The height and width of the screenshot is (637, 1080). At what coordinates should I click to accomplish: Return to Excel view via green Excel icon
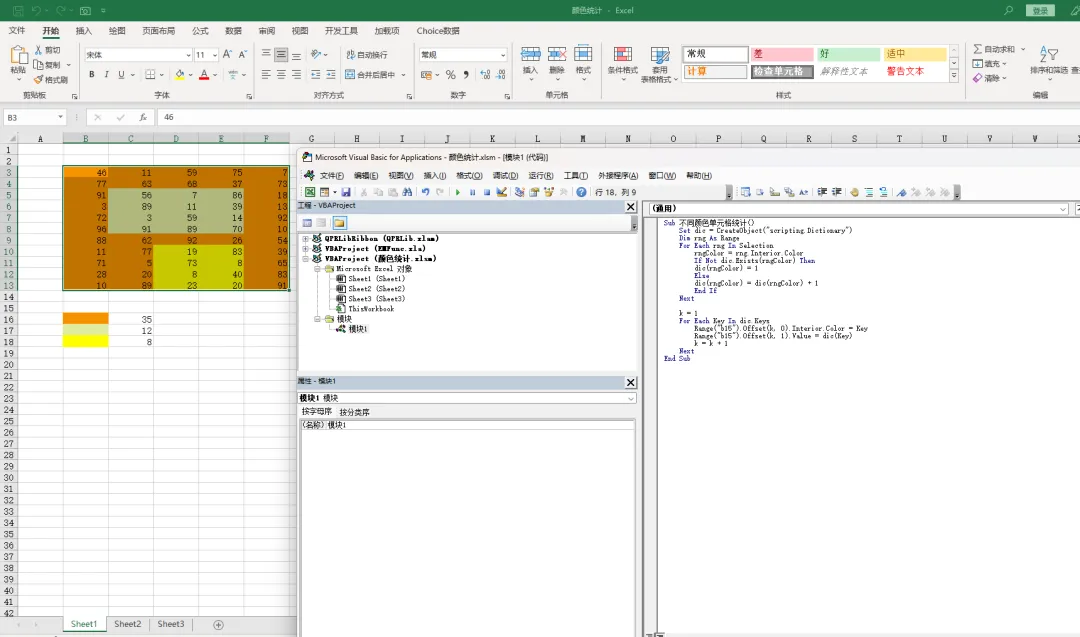(310, 192)
